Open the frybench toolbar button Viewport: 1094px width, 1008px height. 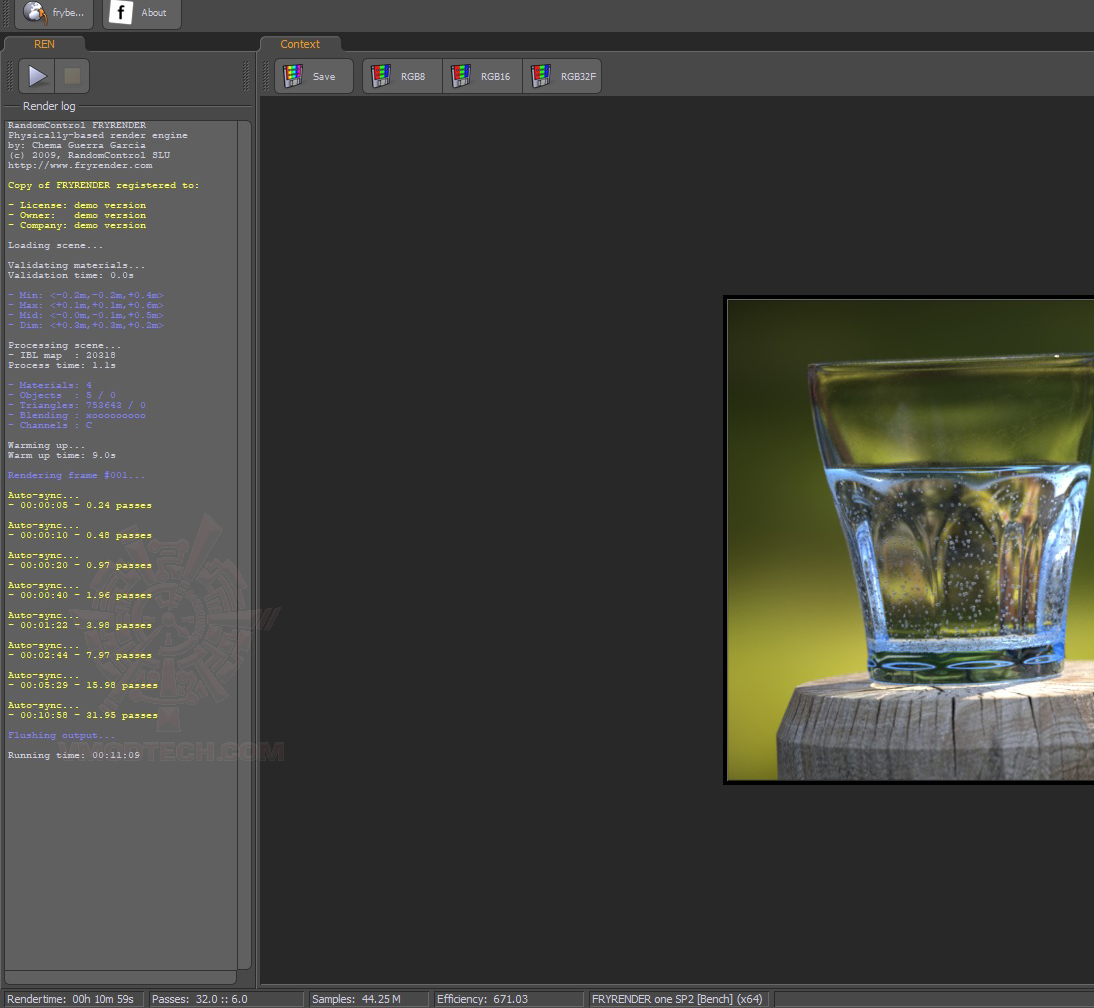(x=54, y=13)
